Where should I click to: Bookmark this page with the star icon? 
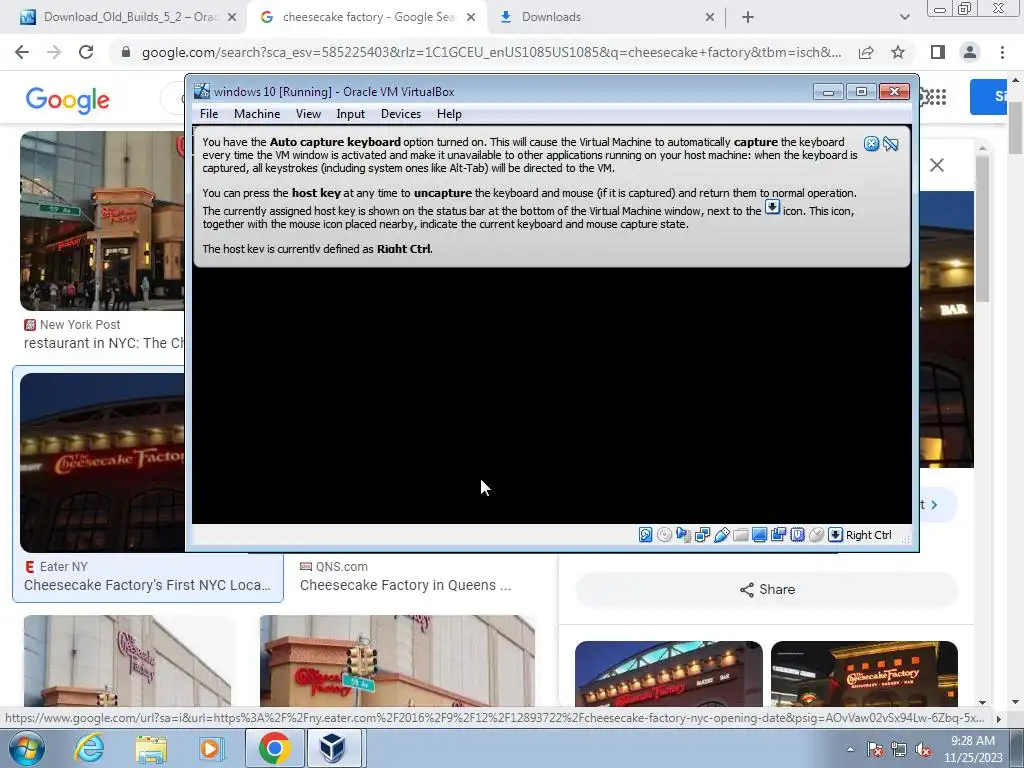click(898, 52)
